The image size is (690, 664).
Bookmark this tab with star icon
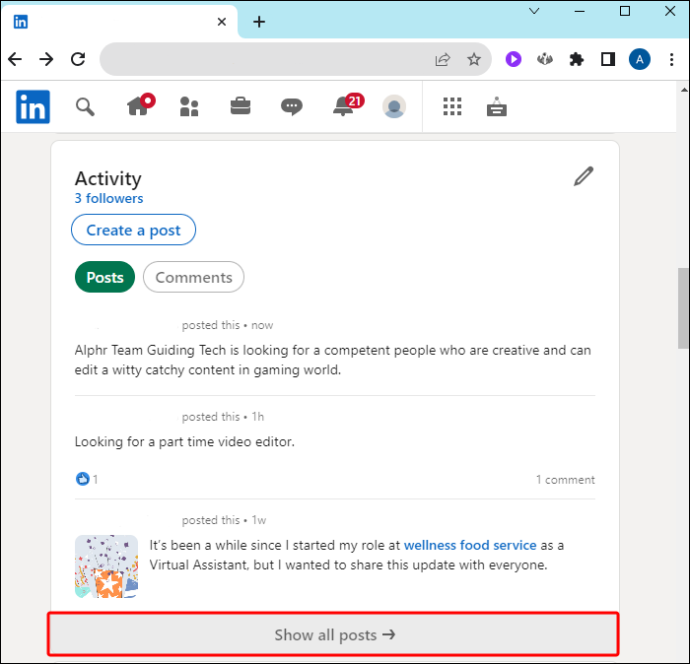(474, 59)
